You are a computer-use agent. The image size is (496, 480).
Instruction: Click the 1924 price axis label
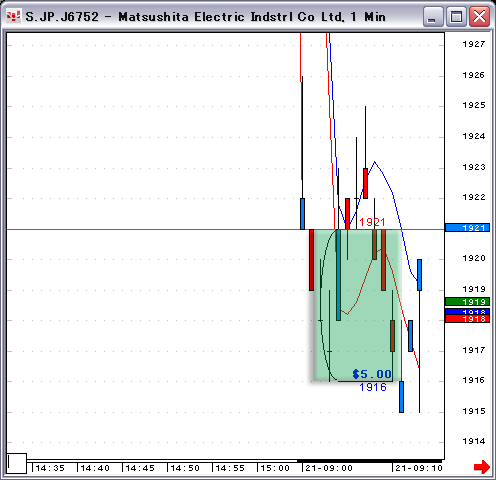[474, 136]
